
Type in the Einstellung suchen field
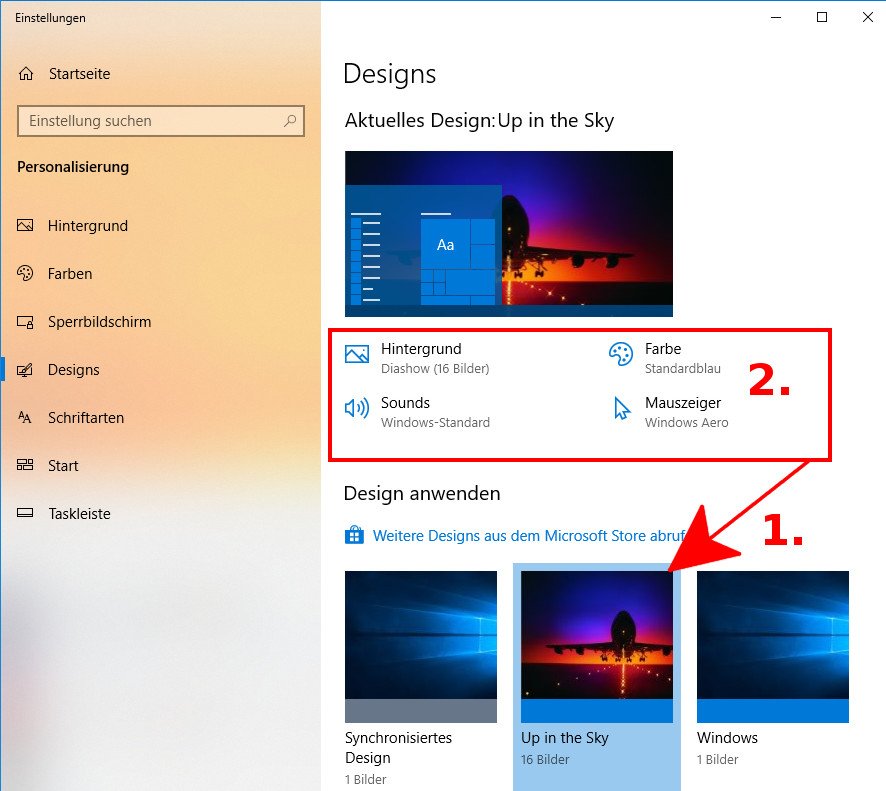pos(150,121)
